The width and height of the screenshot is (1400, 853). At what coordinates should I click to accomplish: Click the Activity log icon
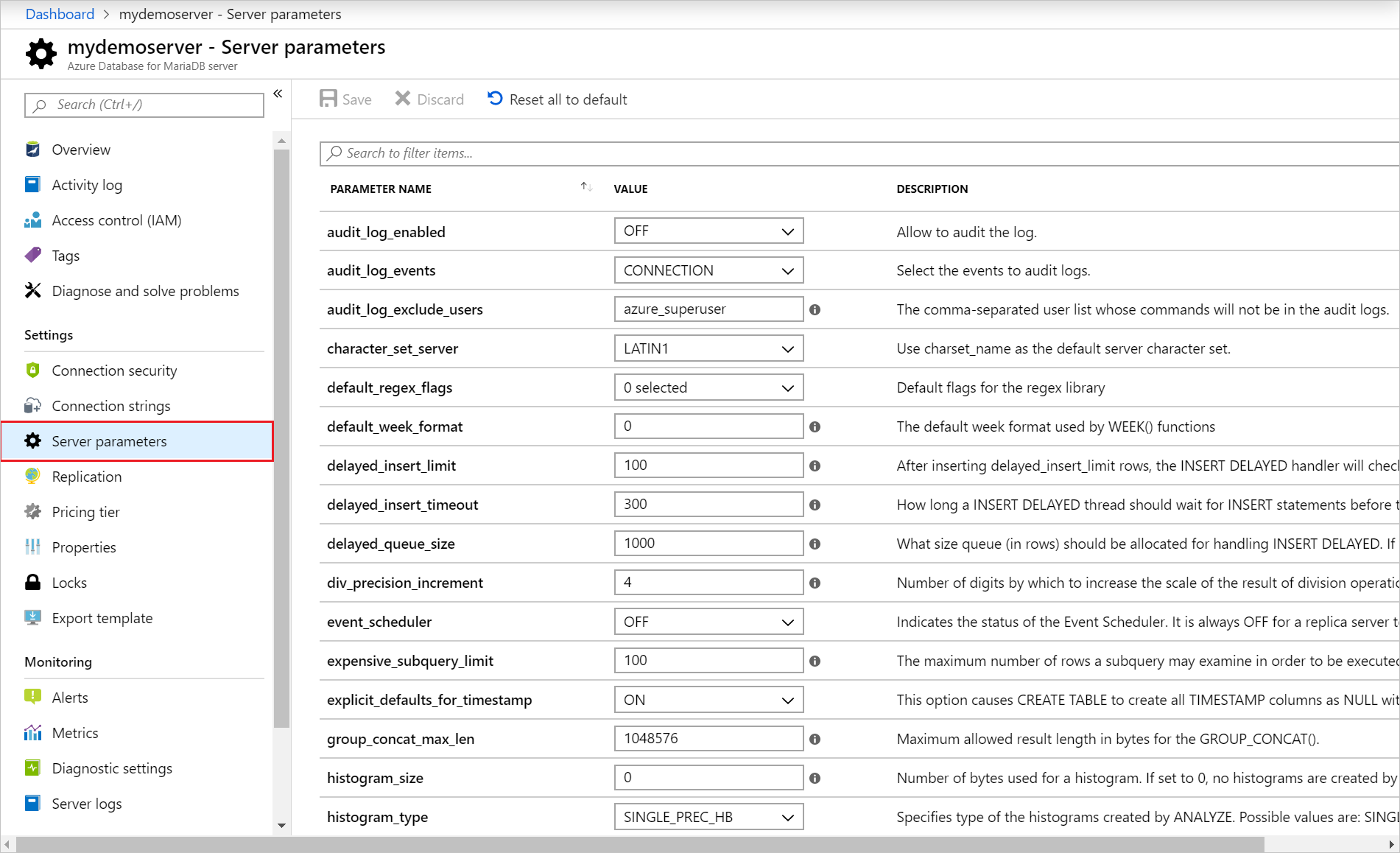32,185
